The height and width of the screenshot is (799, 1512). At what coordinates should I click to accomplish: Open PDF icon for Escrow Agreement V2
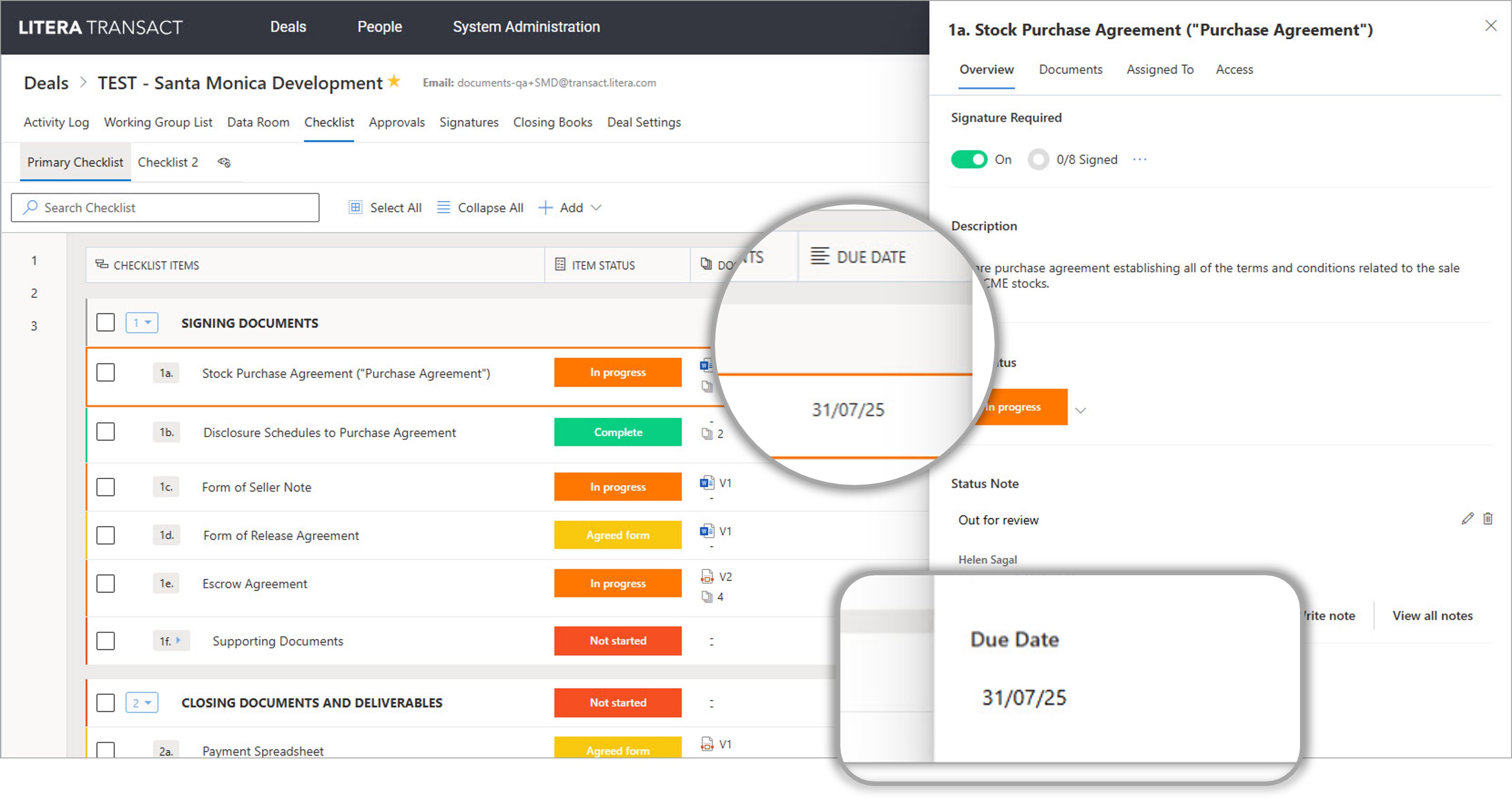coord(707,577)
